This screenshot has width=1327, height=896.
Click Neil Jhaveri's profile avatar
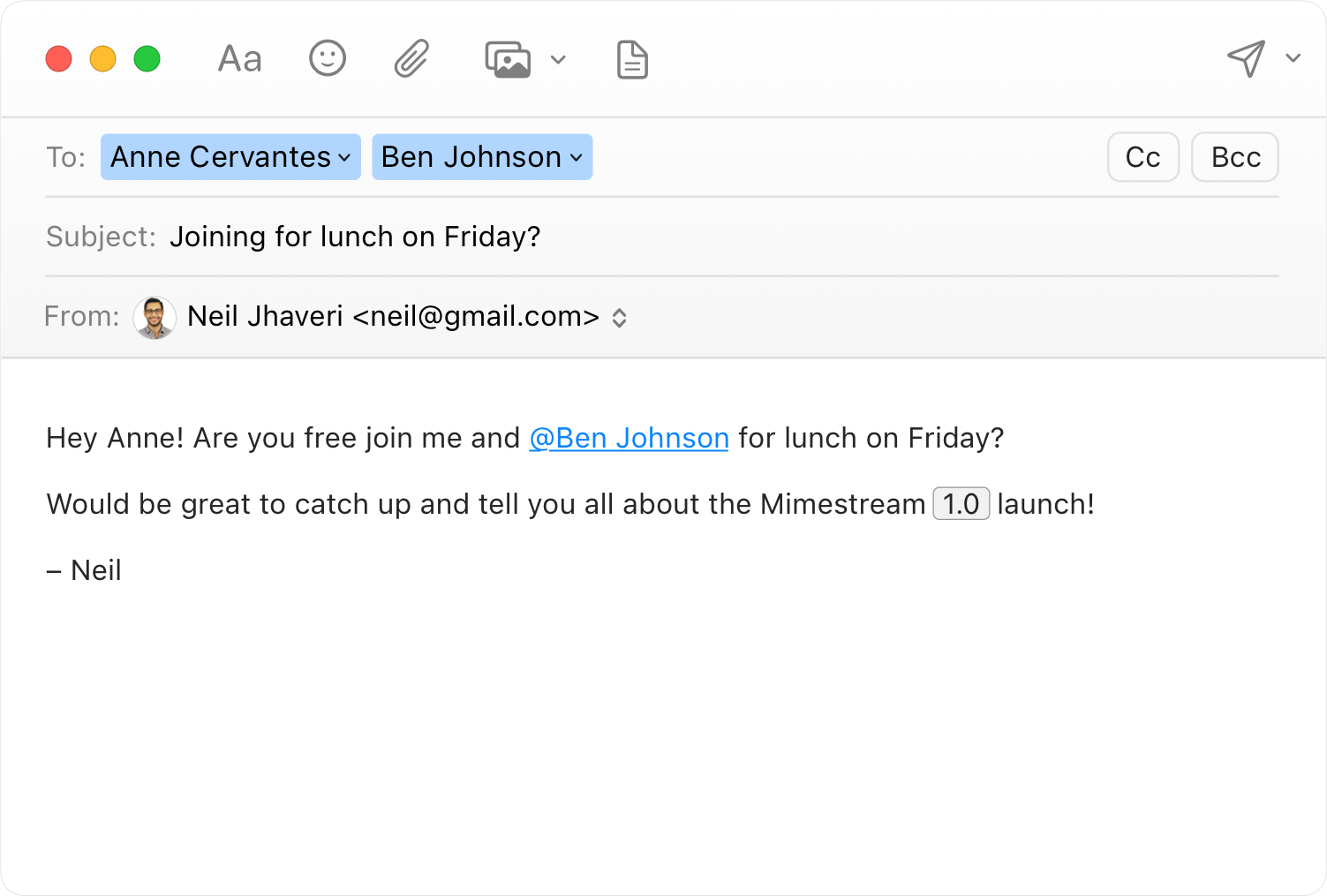click(155, 317)
